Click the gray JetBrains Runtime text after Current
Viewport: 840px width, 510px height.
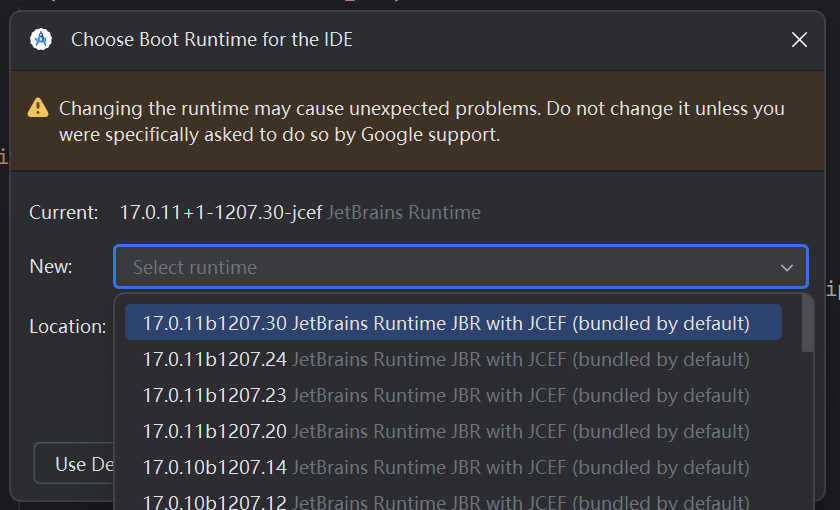404,213
